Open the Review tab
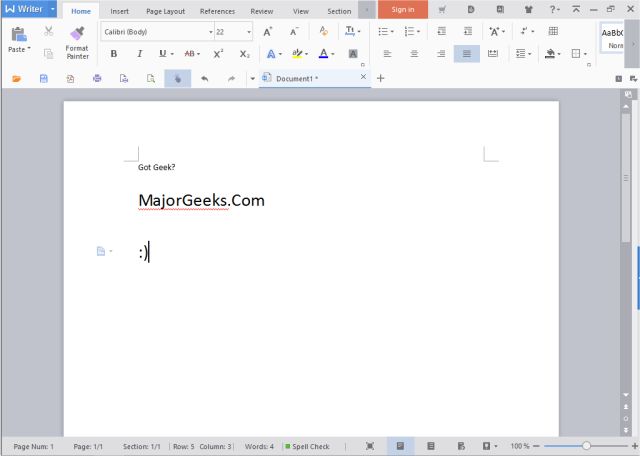Viewport: 640px width, 456px height. point(262,11)
